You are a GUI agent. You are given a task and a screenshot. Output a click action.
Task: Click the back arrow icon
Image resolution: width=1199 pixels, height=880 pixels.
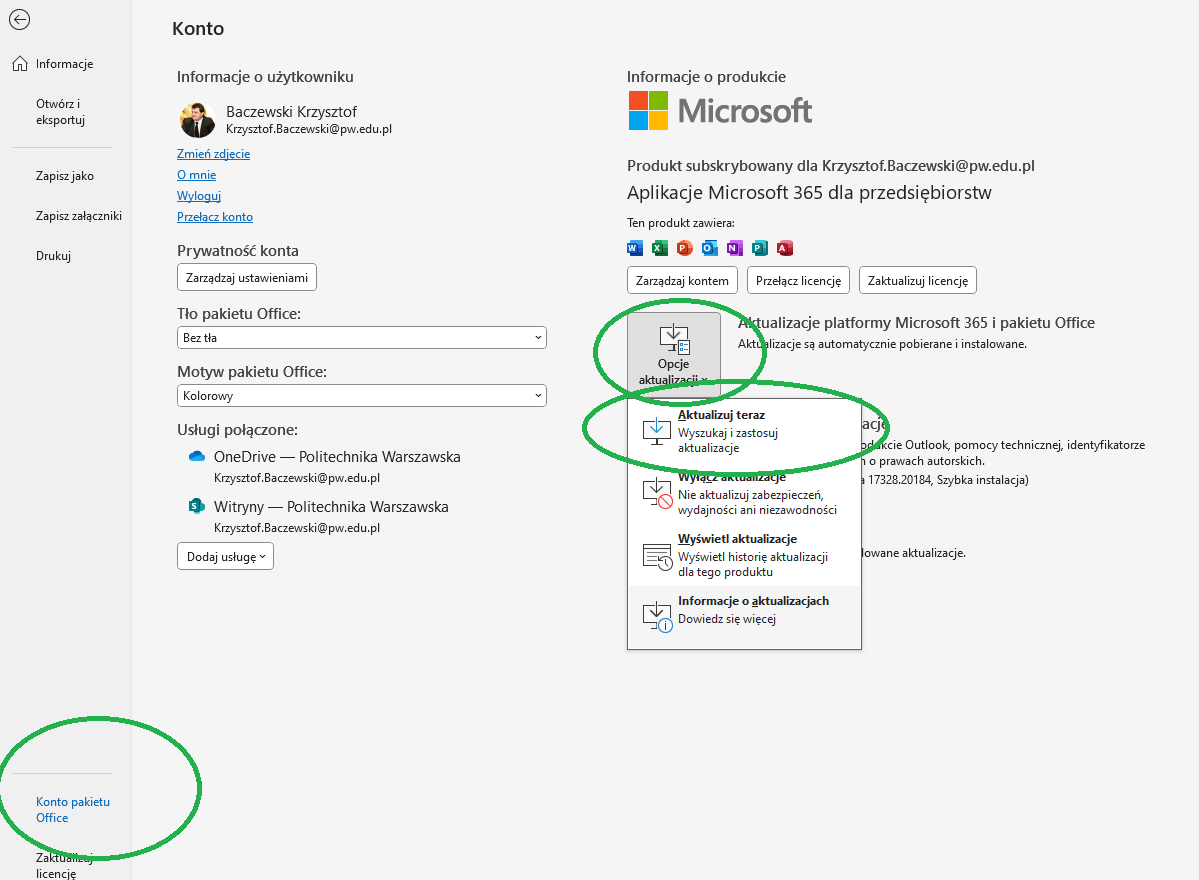click(x=19, y=19)
